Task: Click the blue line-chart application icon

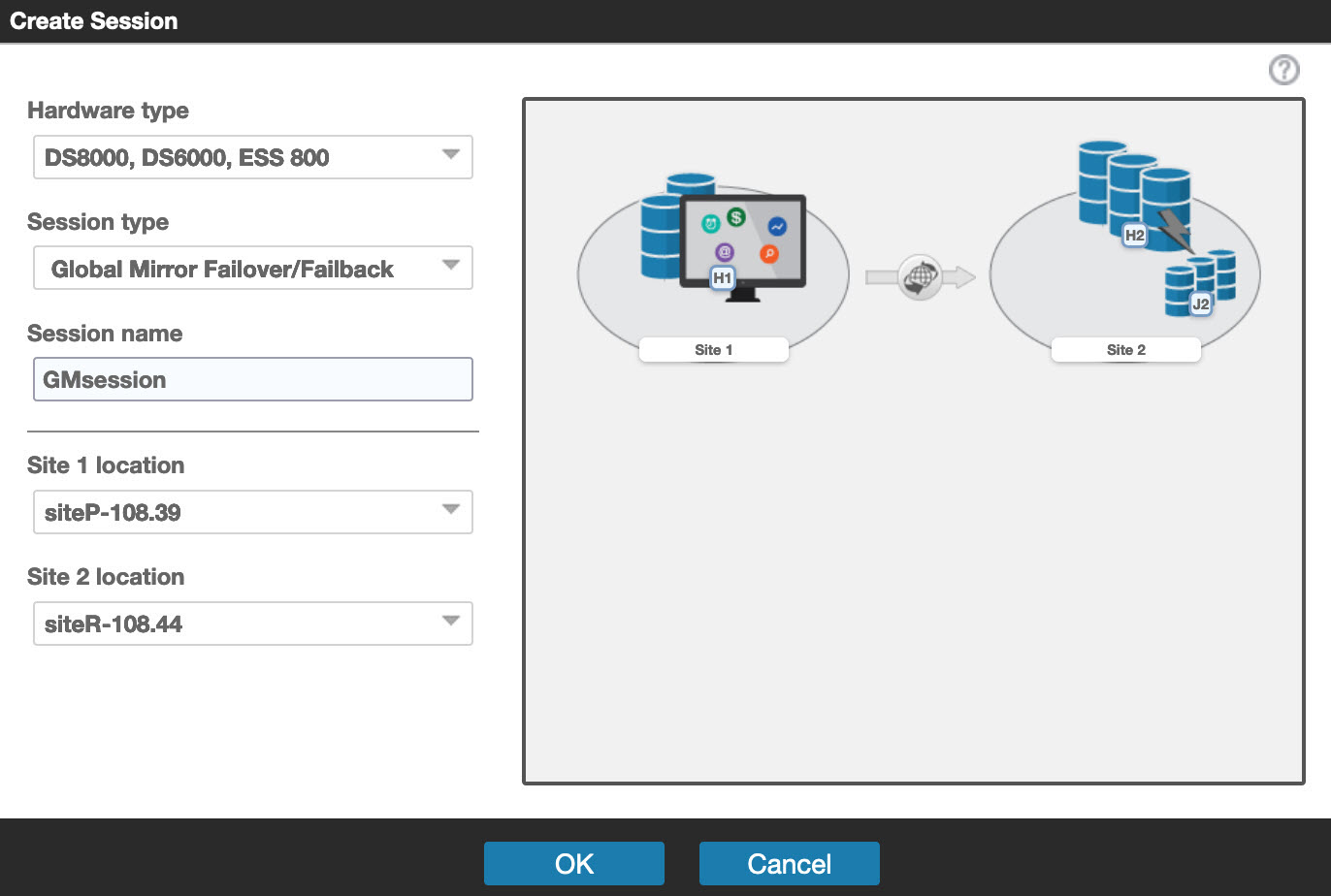Action: click(777, 227)
